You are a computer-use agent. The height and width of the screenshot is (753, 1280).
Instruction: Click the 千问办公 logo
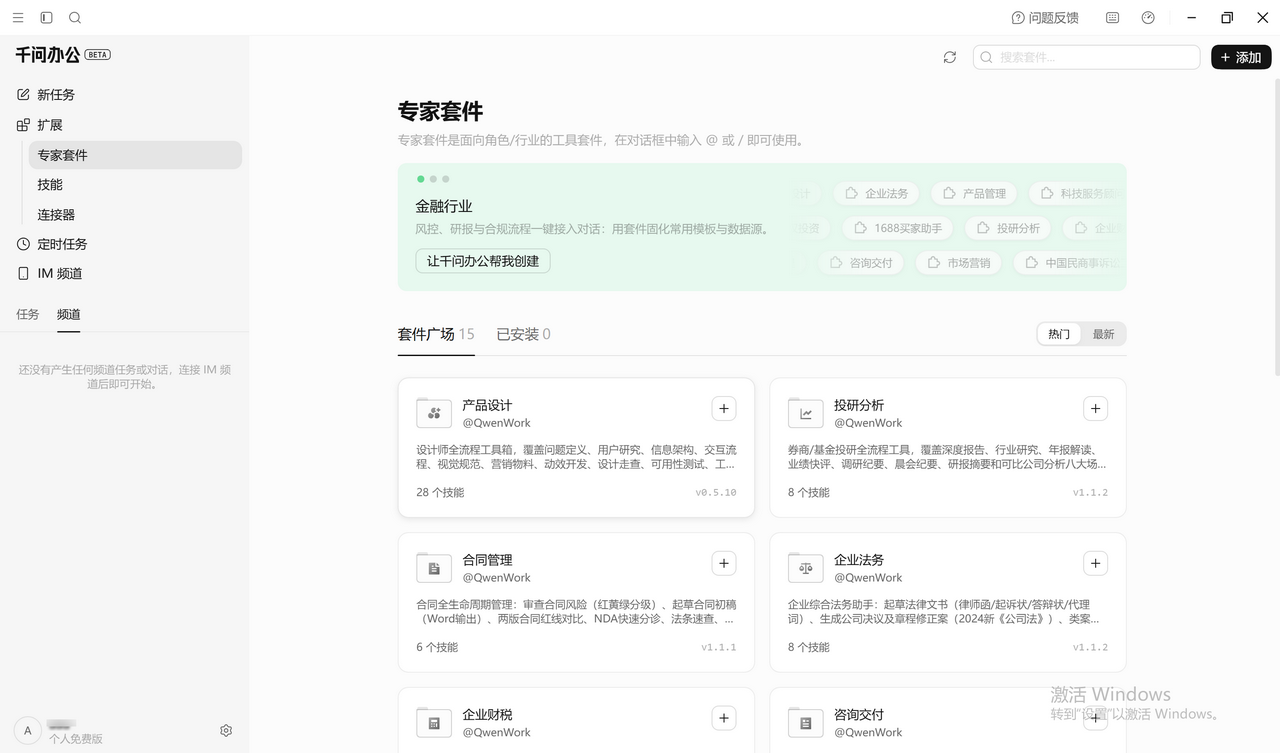(47, 55)
